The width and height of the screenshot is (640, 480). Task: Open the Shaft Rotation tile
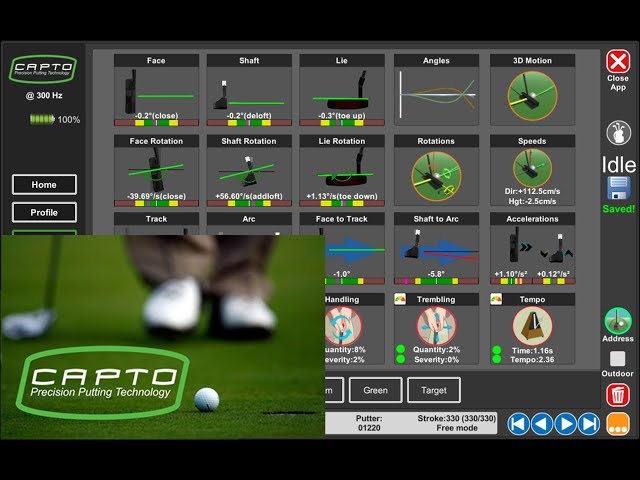[x=249, y=170]
